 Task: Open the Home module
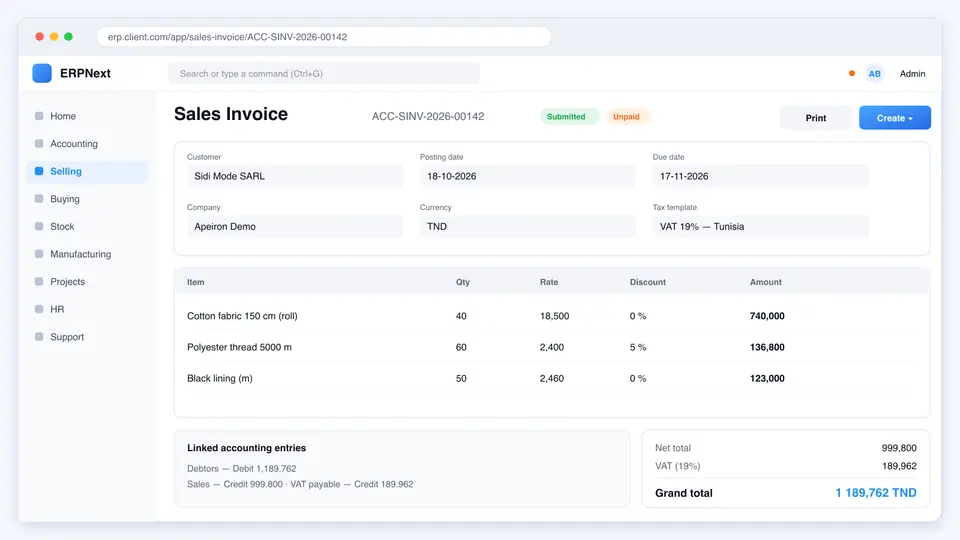pyautogui.click(x=63, y=116)
